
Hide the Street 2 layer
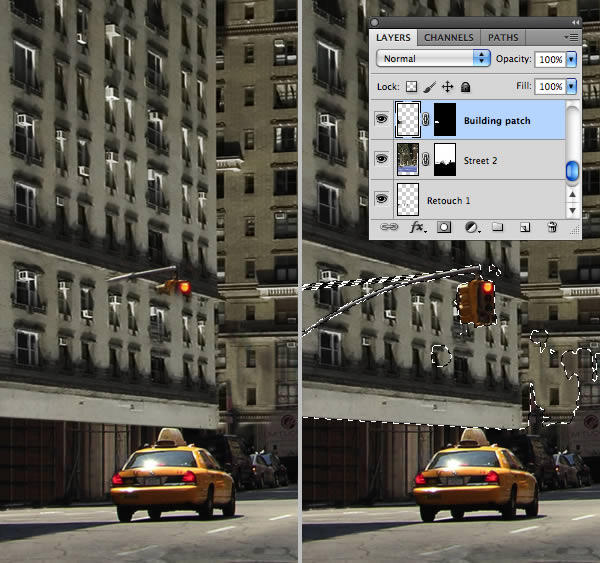tap(381, 158)
